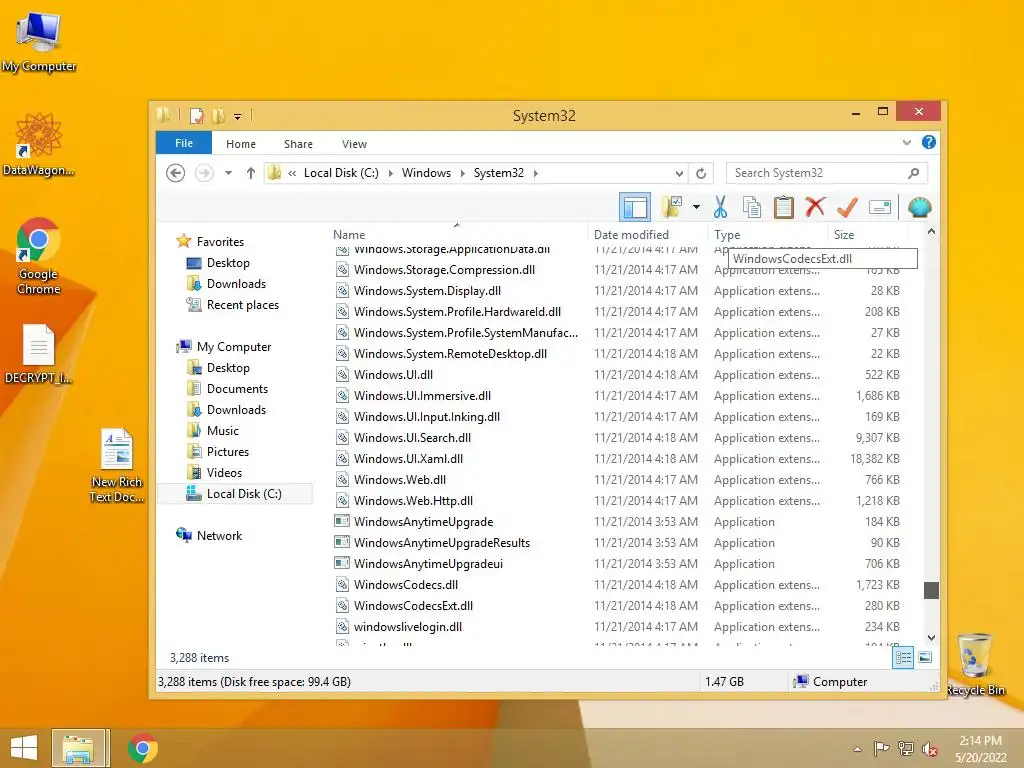Select windowslivelogin.dll file
The height and width of the screenshot is (768, 1024).
tap(408, 626)
